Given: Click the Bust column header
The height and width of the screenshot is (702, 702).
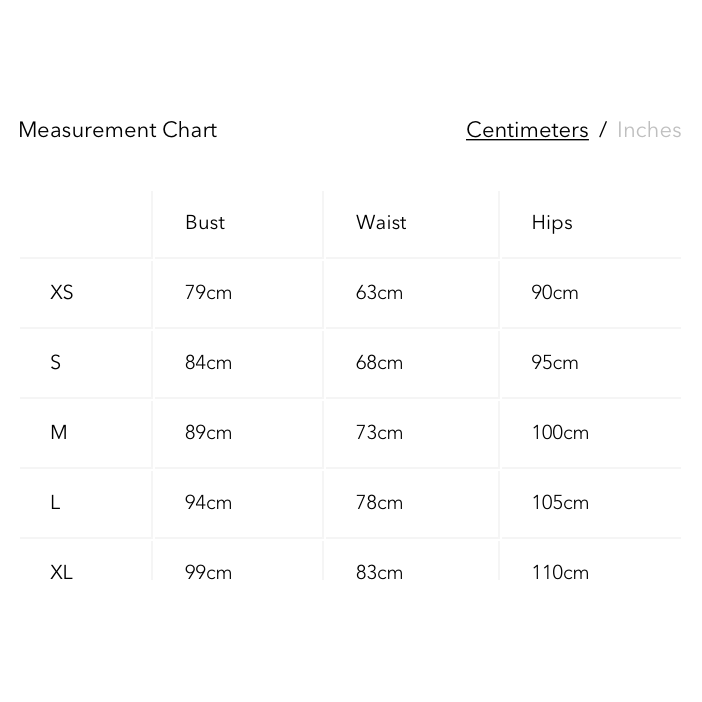Looking at the screenshot, I should coord(205,222).
